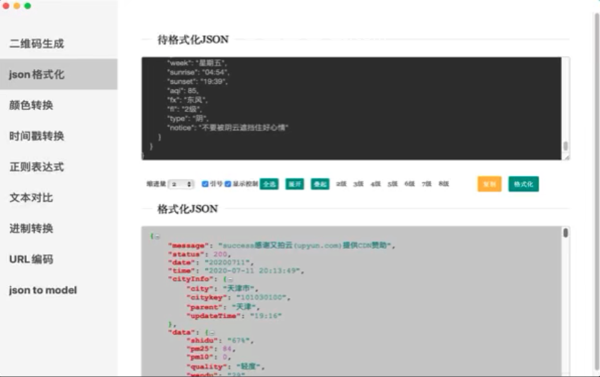
Task: Click the "date" value 20200711
Action: (228, 263)
